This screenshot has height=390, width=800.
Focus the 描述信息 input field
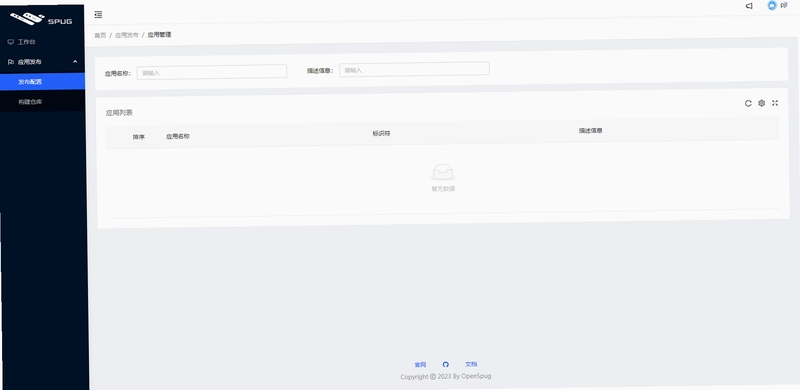[414, 69]
